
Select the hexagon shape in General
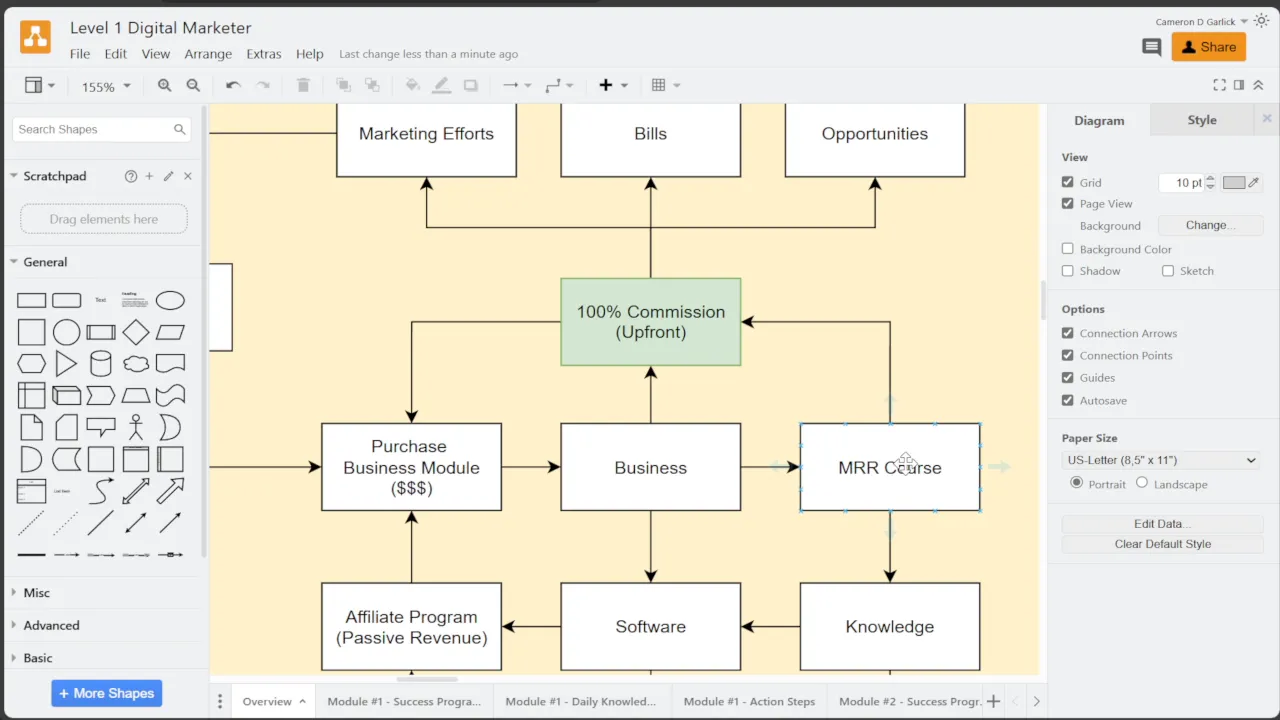(32, 364)
